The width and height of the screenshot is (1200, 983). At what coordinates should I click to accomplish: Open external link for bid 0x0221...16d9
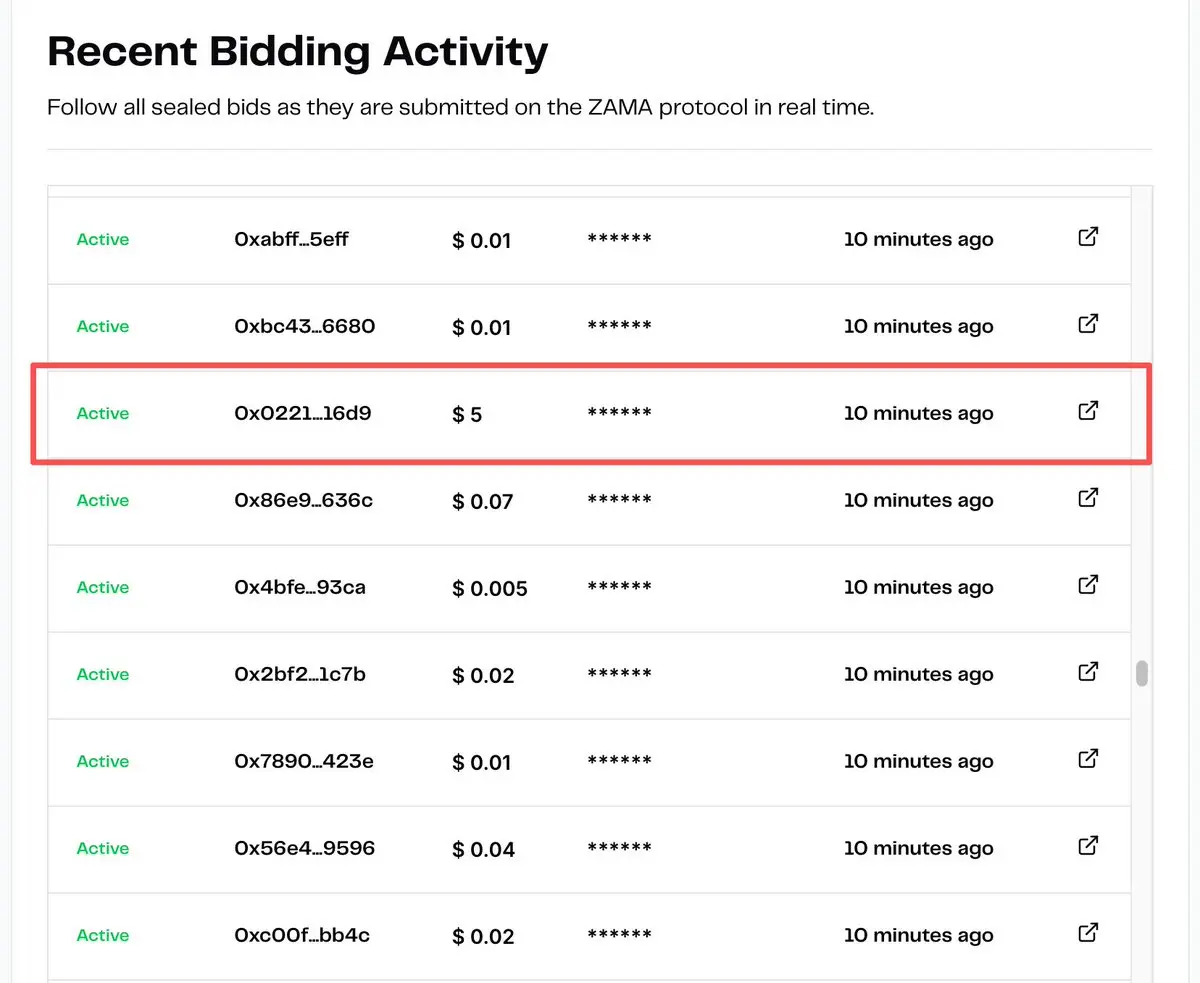(1088, 411)
